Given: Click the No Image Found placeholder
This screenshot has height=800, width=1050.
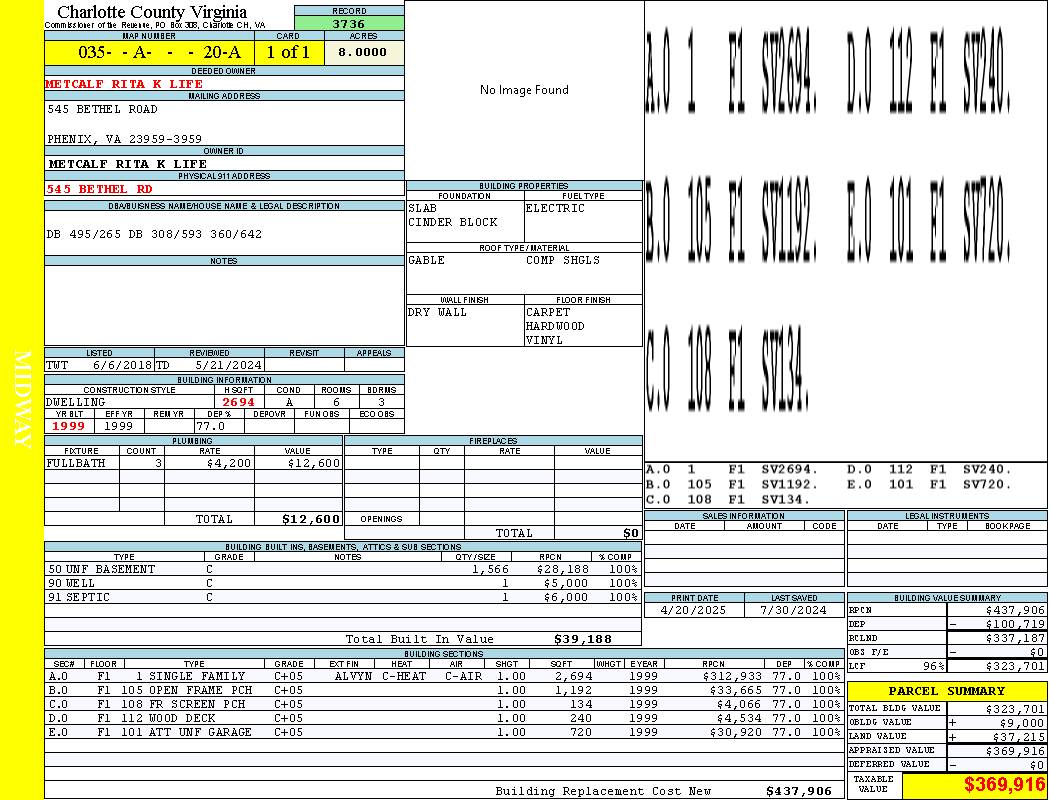Looking at the screenshot, I should pyautogui.click(x=524, y=90).
